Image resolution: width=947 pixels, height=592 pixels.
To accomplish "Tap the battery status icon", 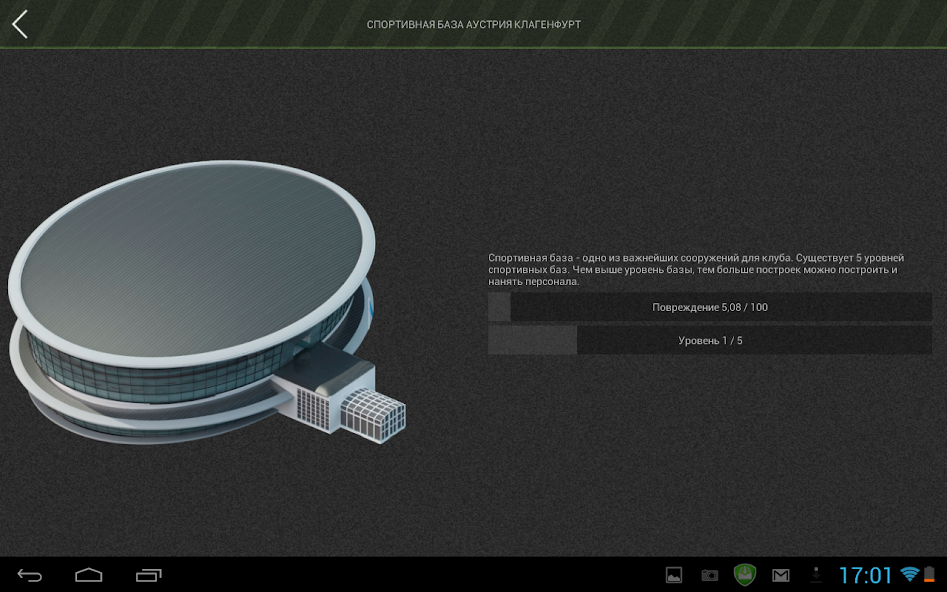I will tap(932, 574).
